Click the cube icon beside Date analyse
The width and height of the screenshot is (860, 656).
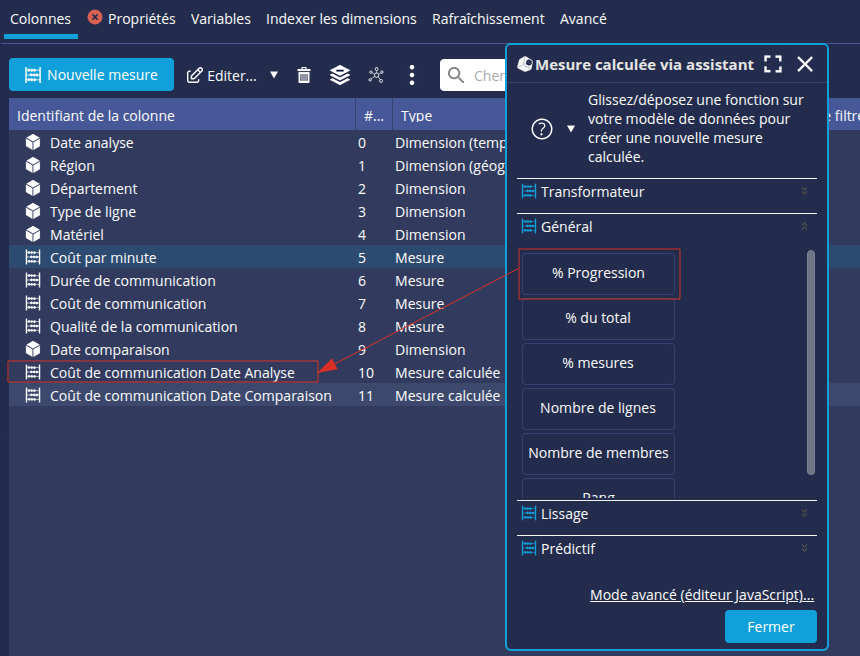[33, 143]
